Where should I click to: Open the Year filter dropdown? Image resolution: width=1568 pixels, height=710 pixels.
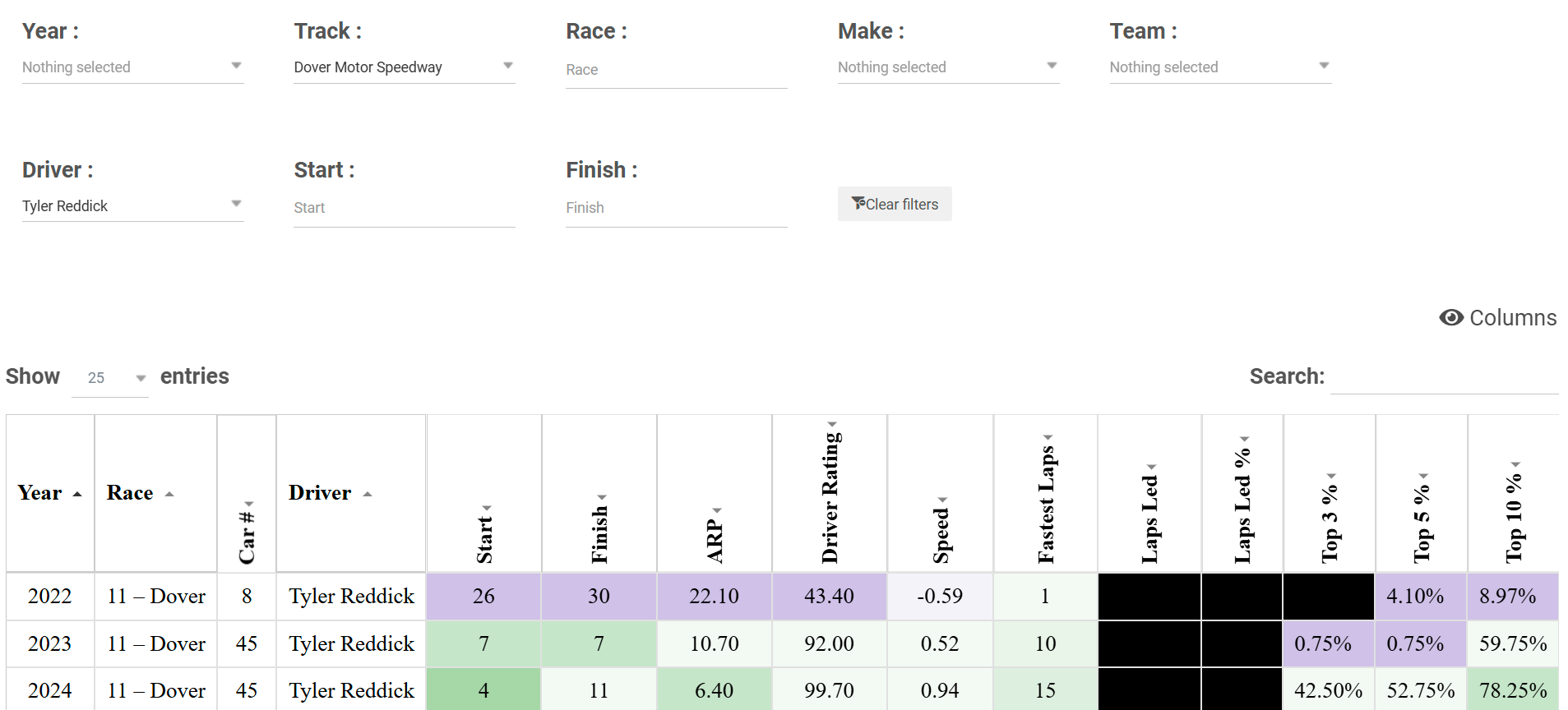pos(132,67)
